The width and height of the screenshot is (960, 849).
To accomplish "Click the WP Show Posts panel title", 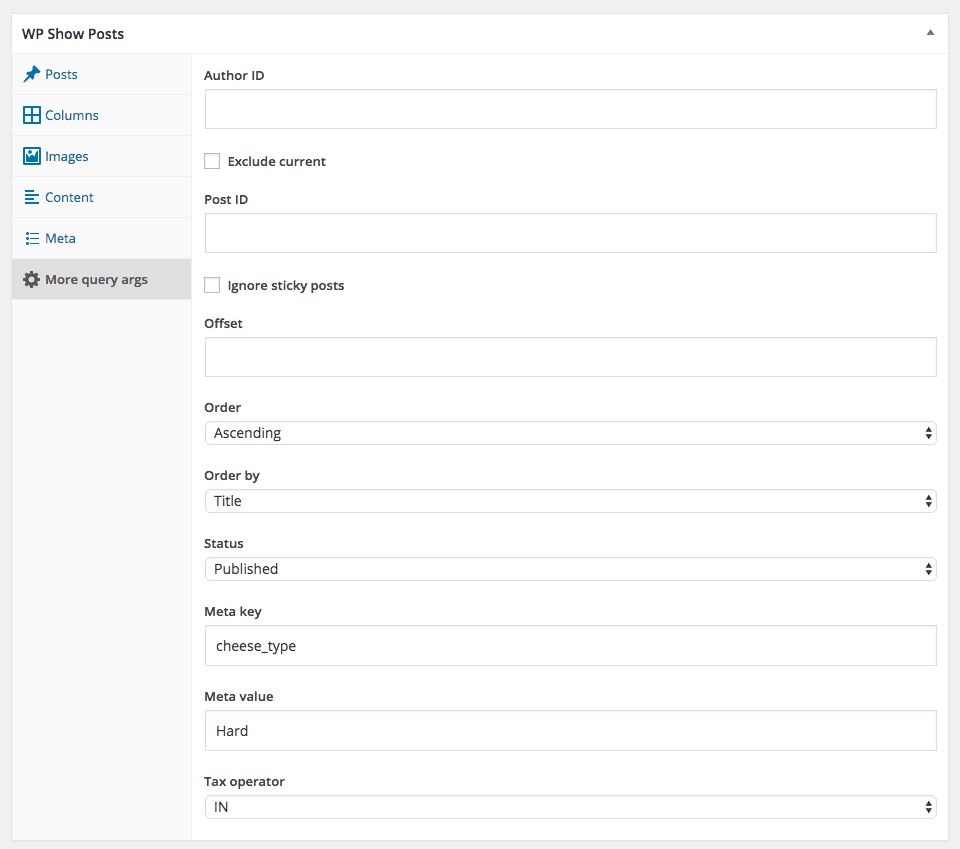I will pos(73,34).
